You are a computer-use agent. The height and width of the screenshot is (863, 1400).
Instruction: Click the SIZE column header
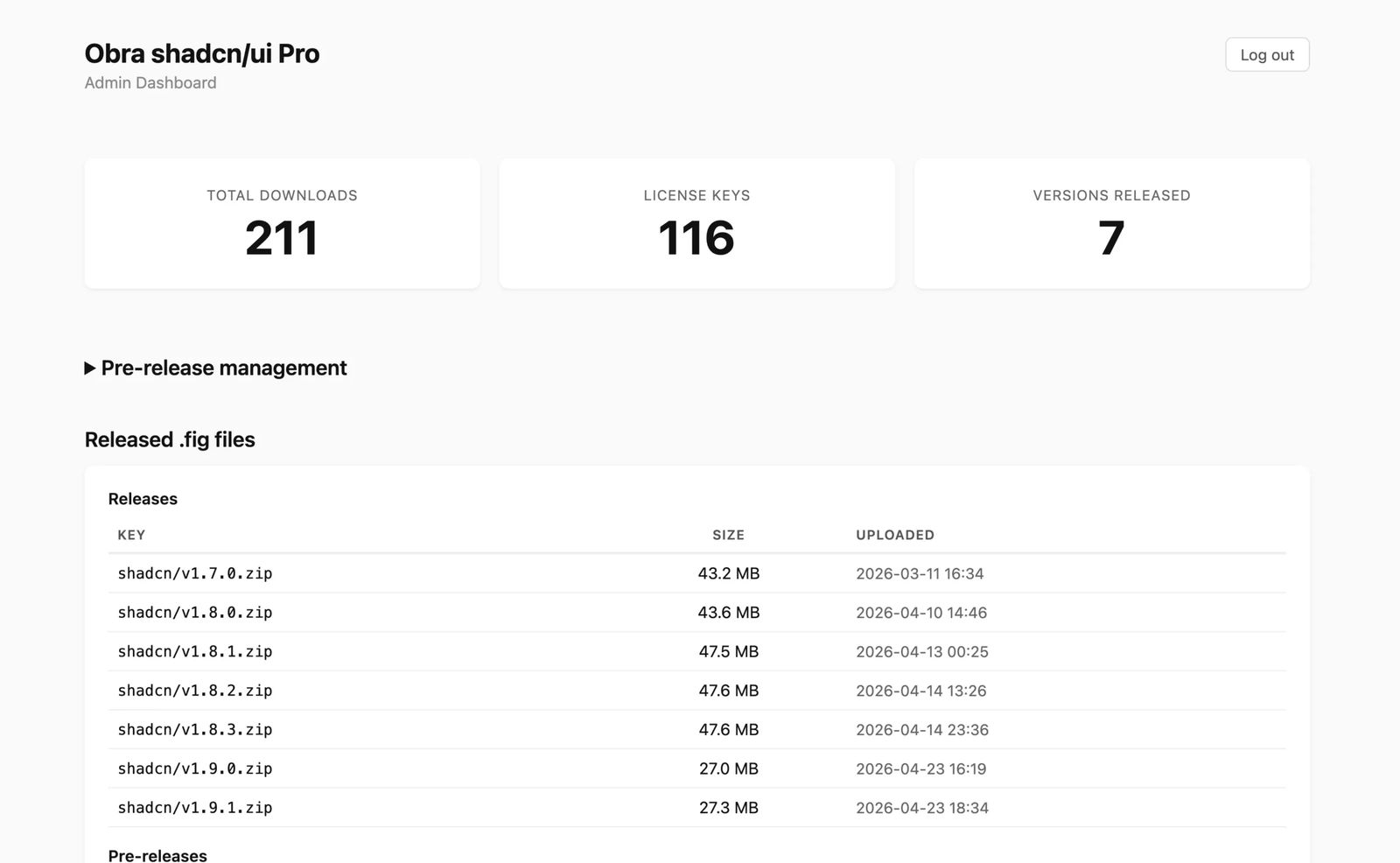pos(728,535)
